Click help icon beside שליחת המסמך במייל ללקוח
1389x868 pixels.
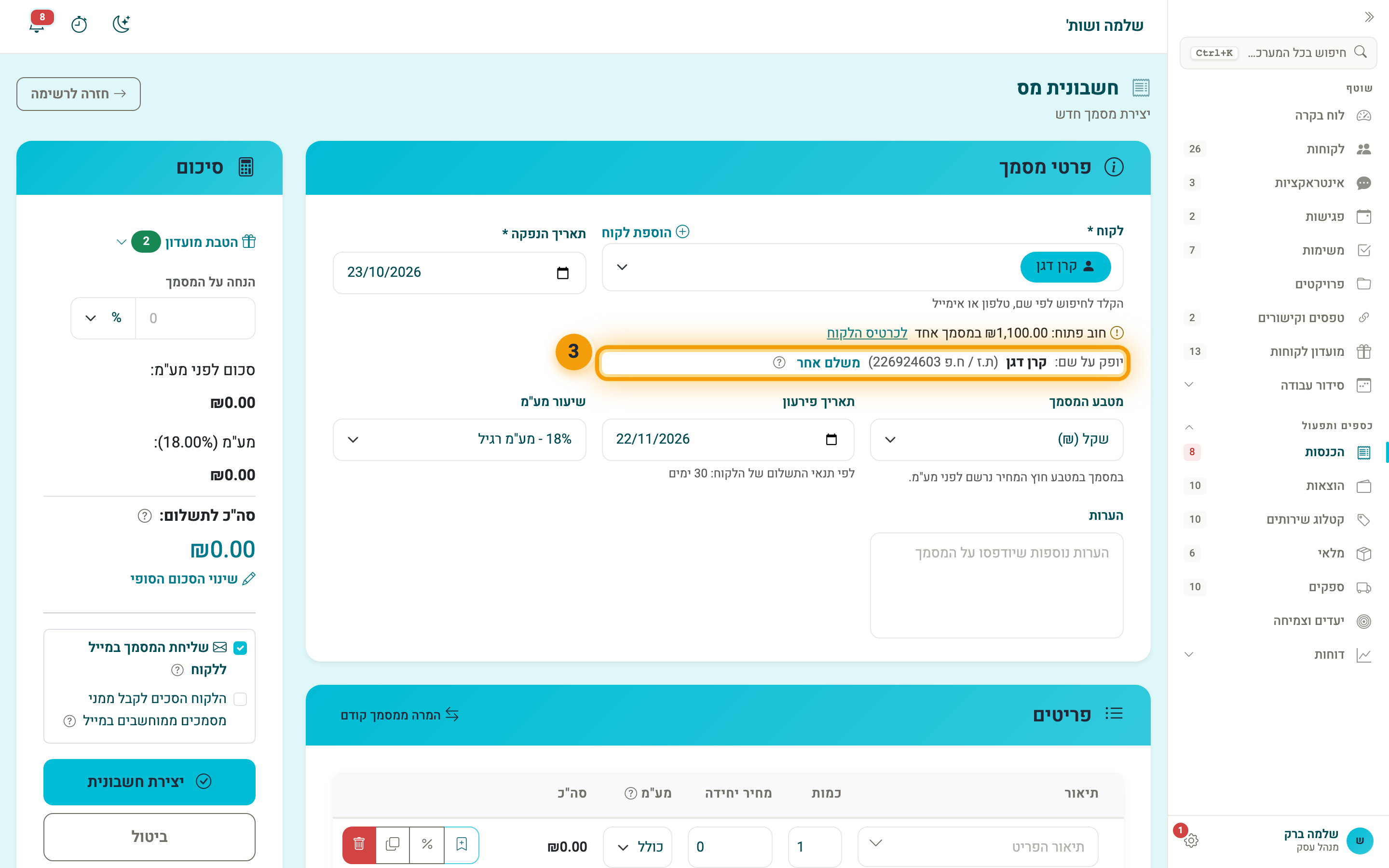tap(177, 670)
